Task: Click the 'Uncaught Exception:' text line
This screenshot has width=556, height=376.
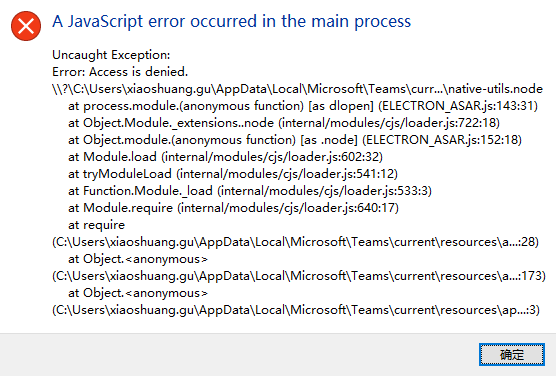Action: (x=111, y=55)
